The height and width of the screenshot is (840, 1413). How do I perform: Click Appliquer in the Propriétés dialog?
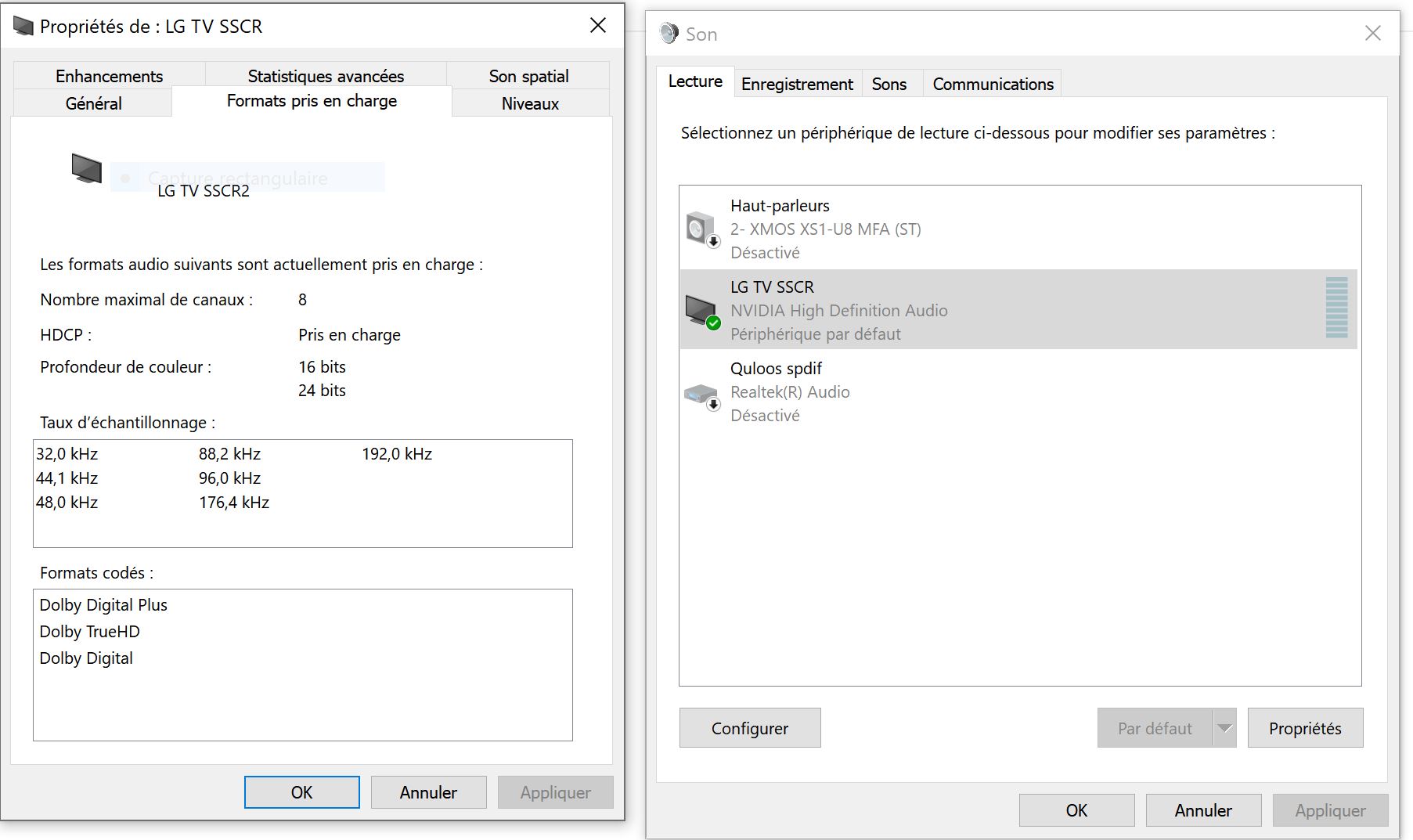556,792
